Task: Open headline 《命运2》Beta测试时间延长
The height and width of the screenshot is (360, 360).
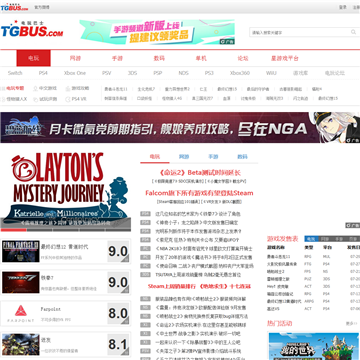Action: pos(199,173)
